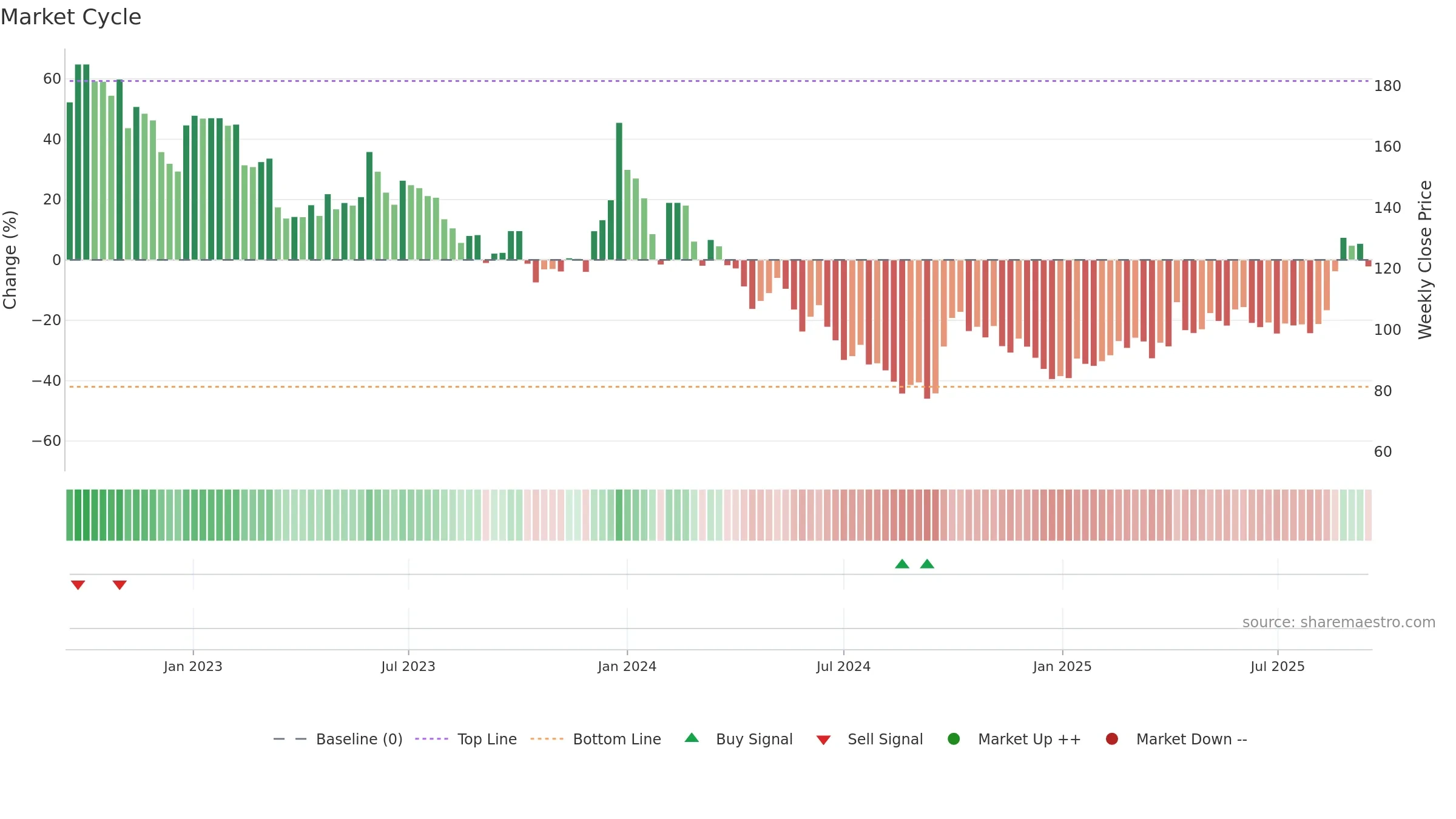Click the 40 left-axis label
The image size is (1456, 819).
52,140
